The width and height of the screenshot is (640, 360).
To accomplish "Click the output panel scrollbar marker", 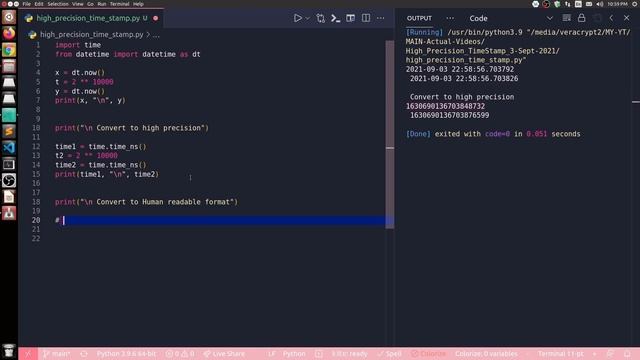I will [636, 102].
